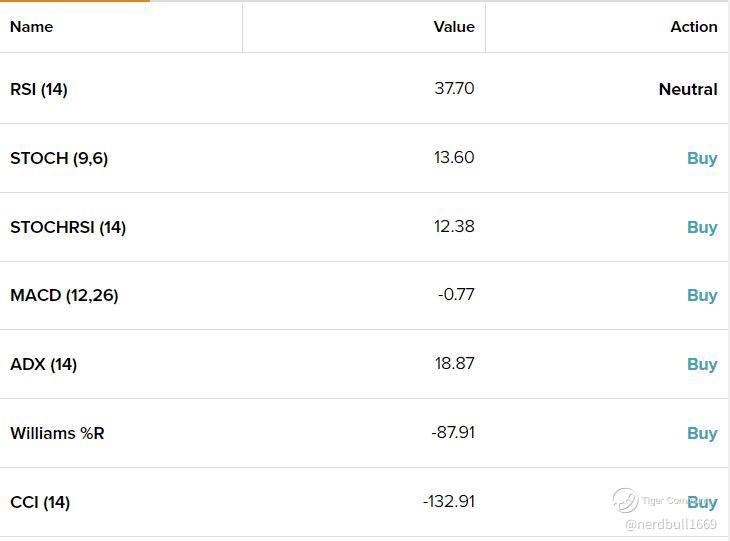The width and height of the screenshot is (730, 541).
Task: Click the RSI (14) indicator name
Action: [39, 89]
